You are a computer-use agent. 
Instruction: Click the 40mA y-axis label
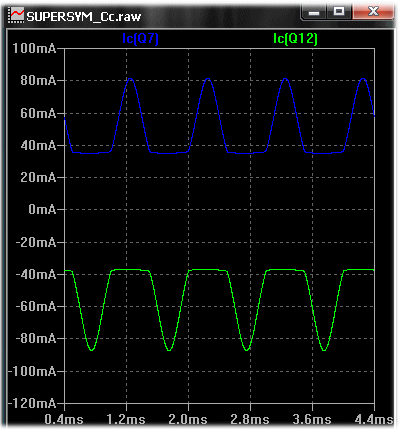(38, 145)
